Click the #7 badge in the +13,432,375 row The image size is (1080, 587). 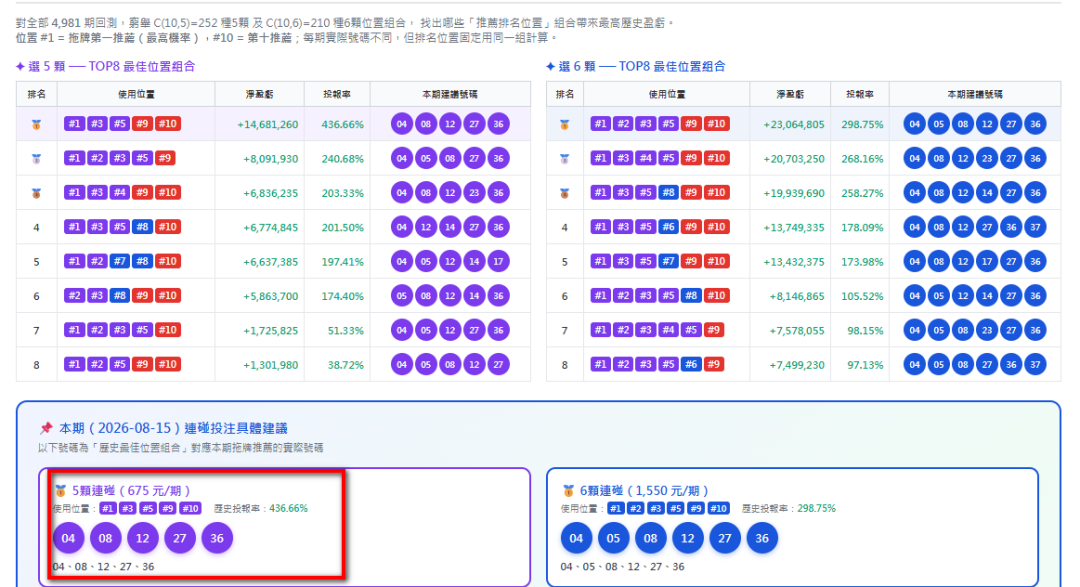668,261
